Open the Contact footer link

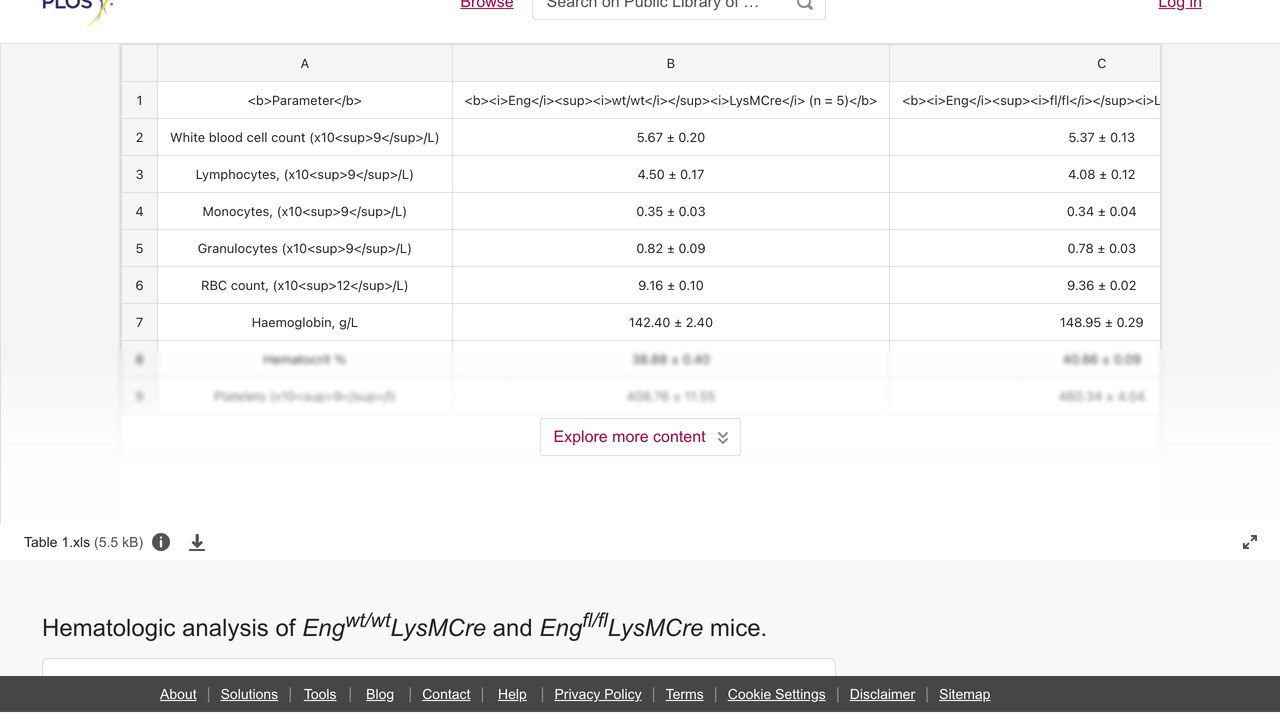pyautogui.click(x=446, y=694)
